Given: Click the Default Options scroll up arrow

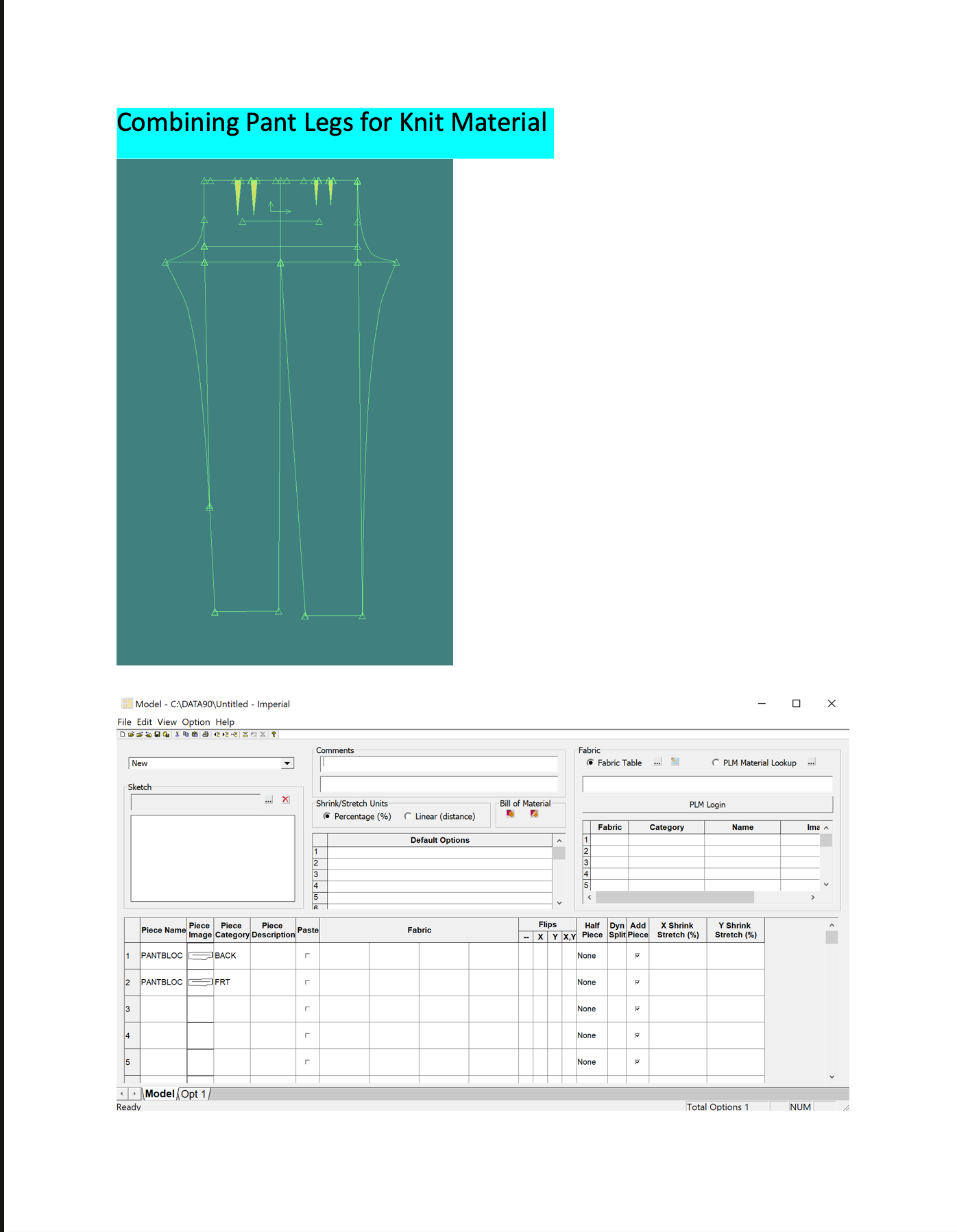Looking at the screenshot, I should tap(559, 841).
